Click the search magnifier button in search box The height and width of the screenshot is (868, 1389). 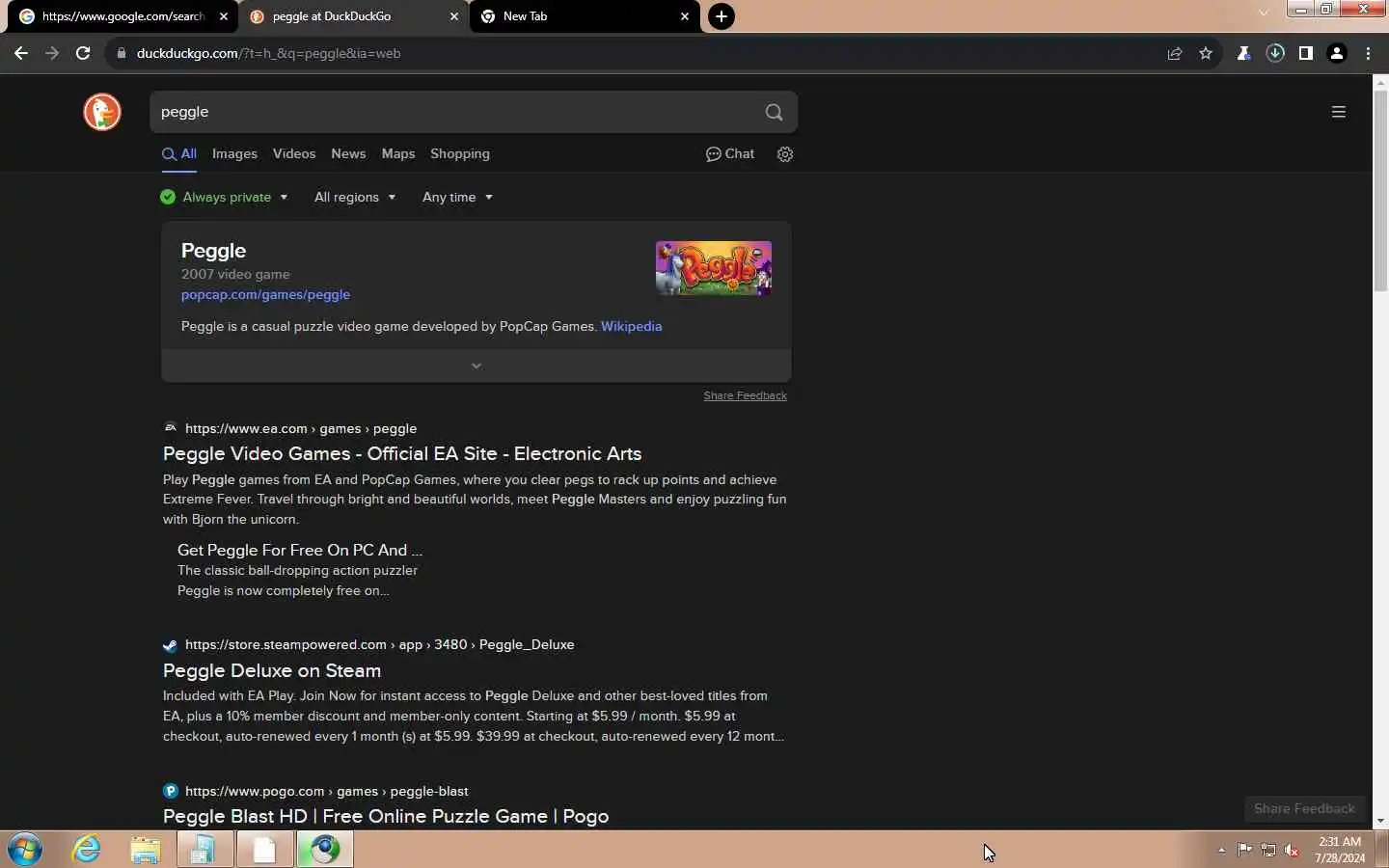[774, 112]
